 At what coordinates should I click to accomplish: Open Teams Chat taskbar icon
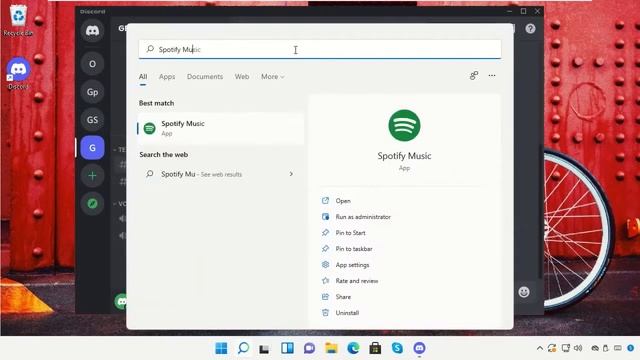[309, 348]
